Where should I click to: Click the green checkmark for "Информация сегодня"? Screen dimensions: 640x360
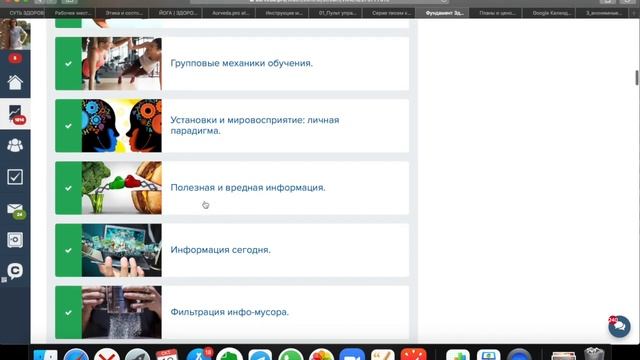tap(69, 250)
